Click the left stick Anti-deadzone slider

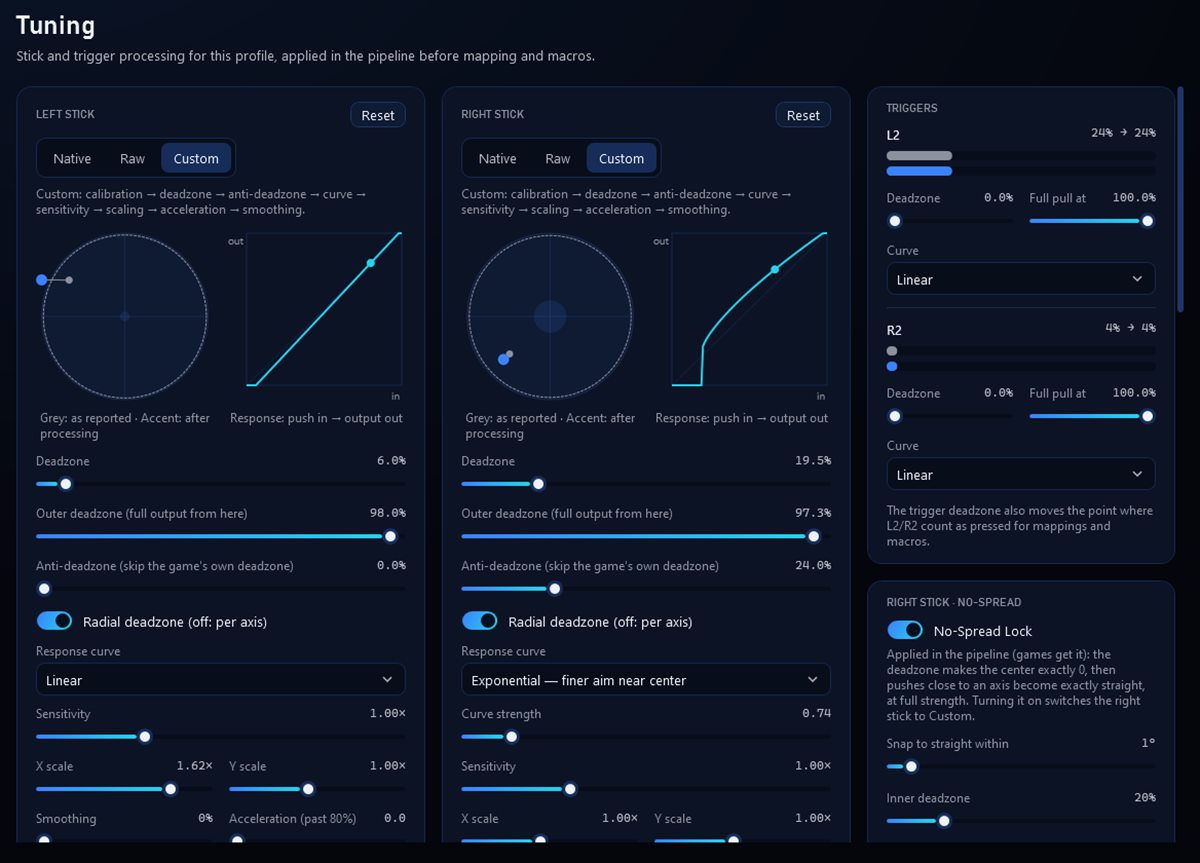[221, 589]
